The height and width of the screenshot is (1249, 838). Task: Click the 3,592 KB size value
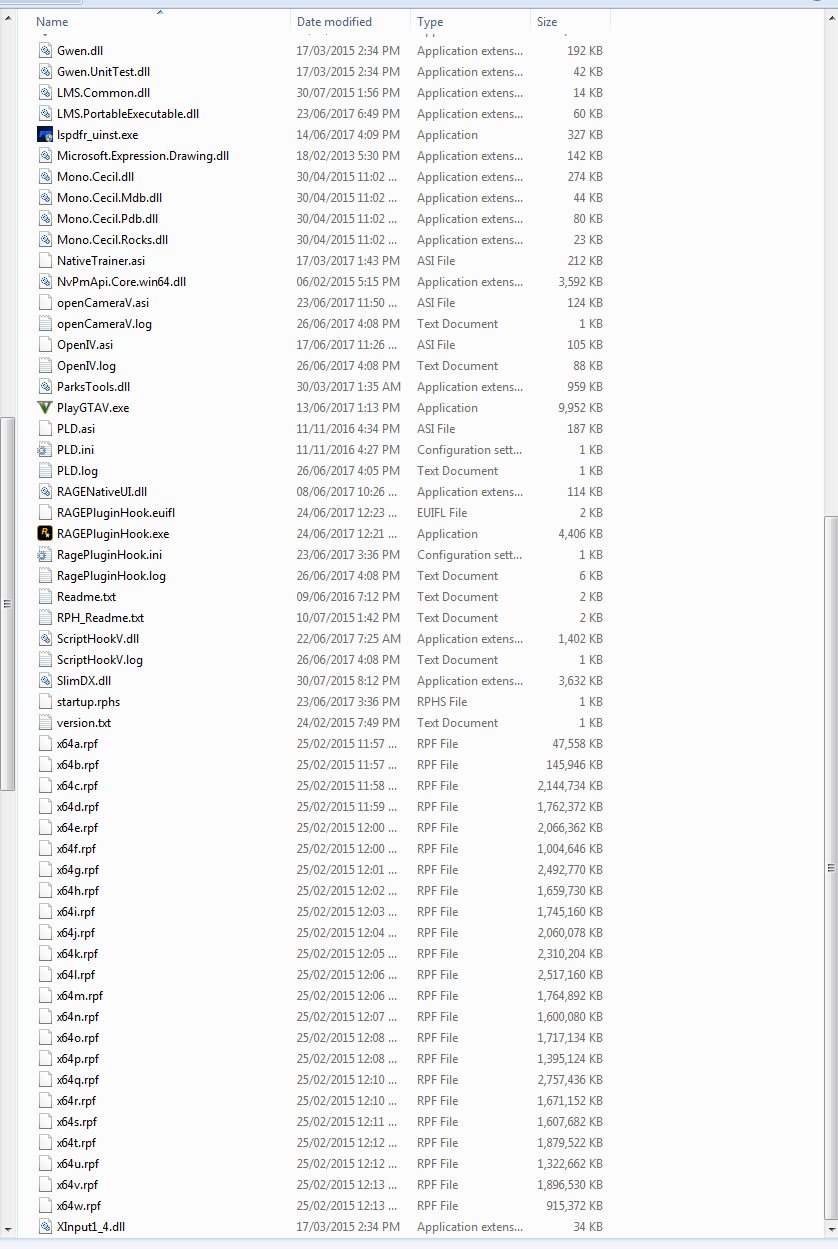tap(580, 281)
